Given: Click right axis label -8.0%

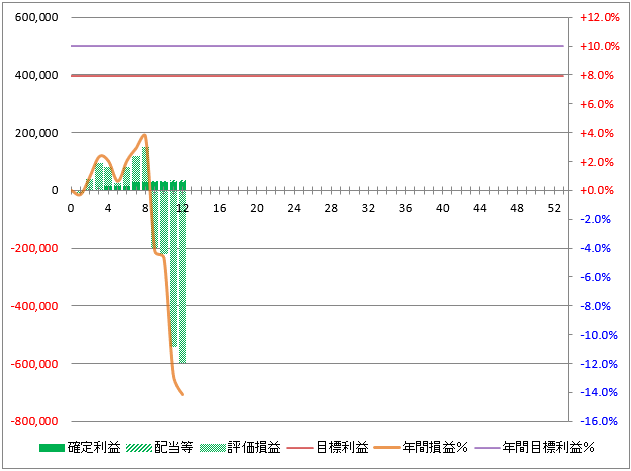Looking at the screenshot, I should point(596,306).
